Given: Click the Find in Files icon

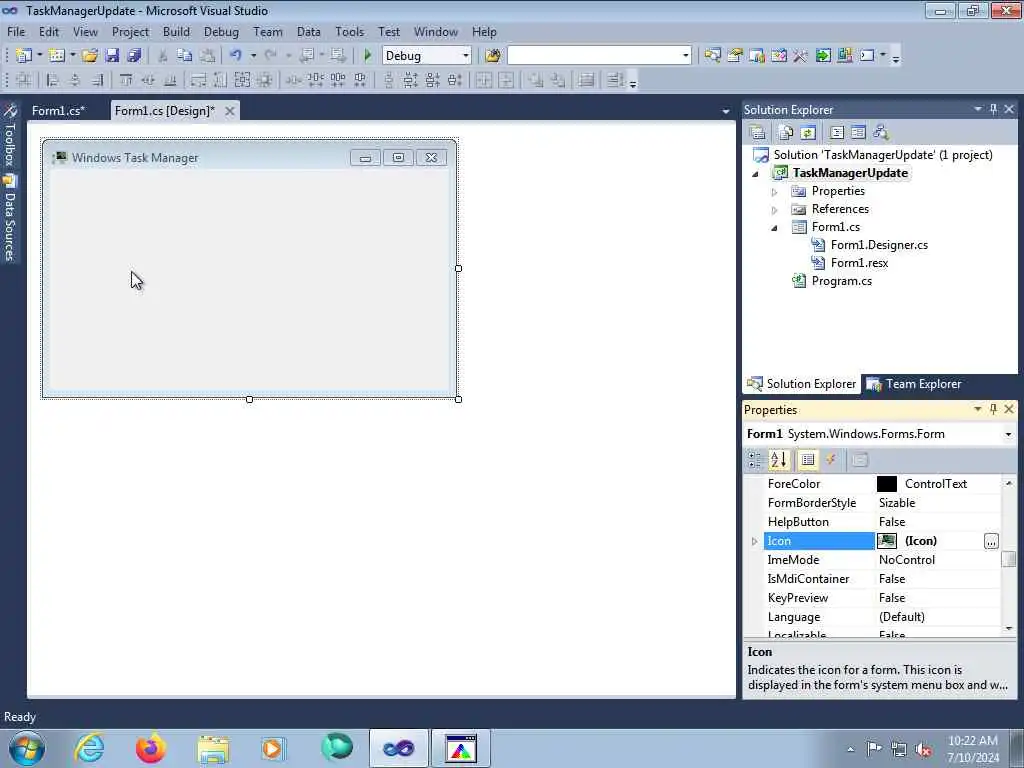Looking at the screenshot, I should [492, 56].
